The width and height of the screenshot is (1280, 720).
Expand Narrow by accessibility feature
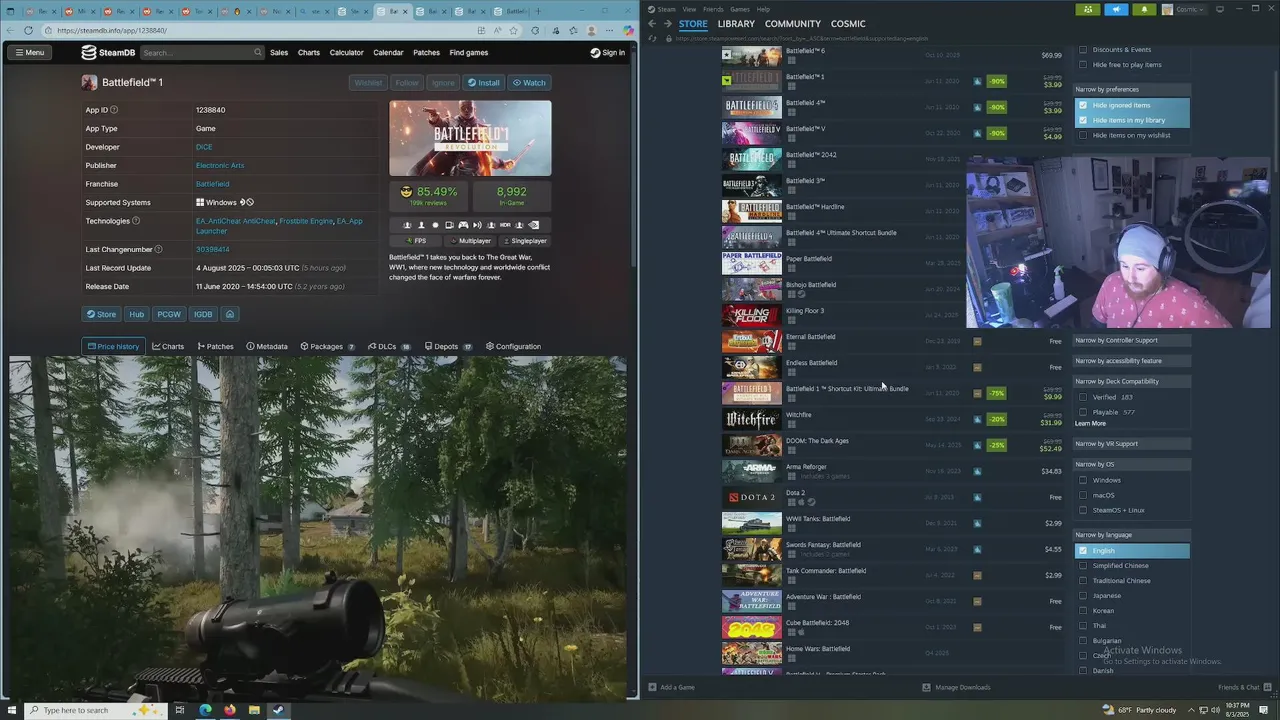coord(1131,361)
